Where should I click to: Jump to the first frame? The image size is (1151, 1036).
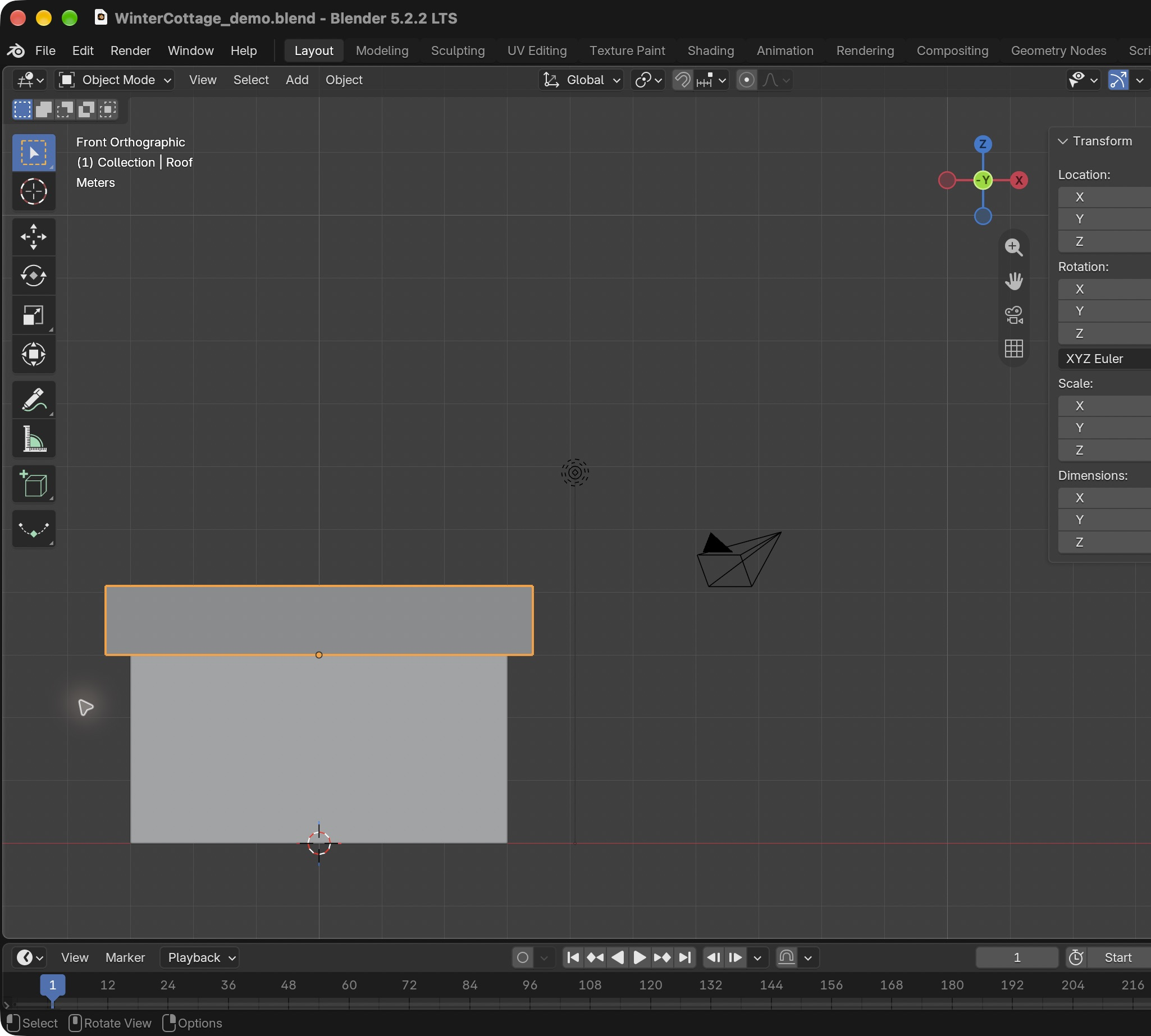point(573,957)
